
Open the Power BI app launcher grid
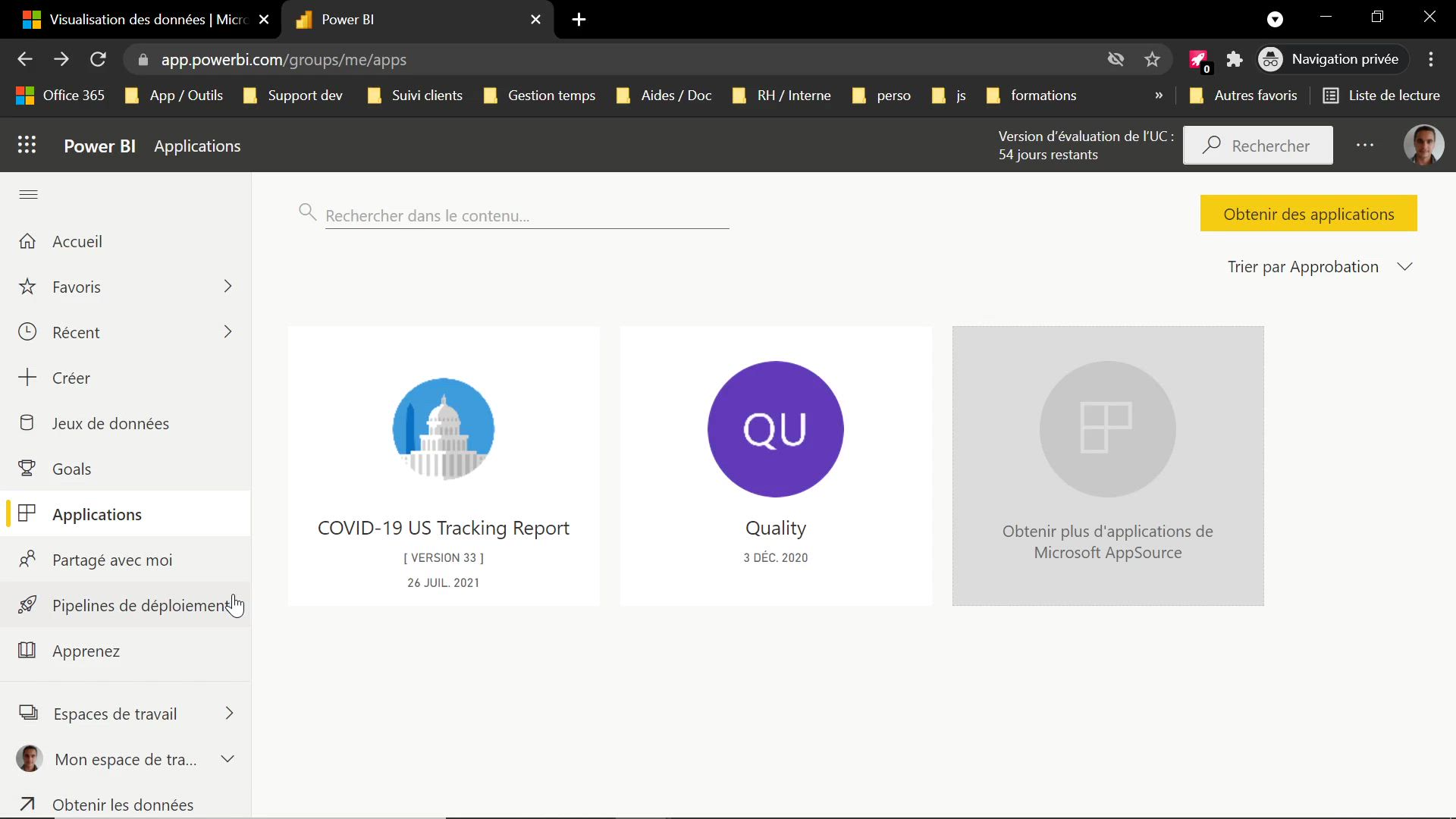click(x=27, y=146)
